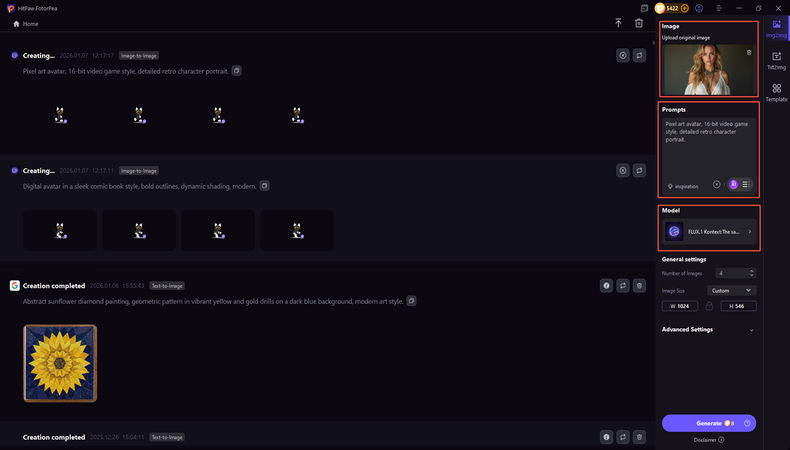Image resolution: width=790 pixels, height=450 pixels.
Task: Click the trash icon in top toolbar
Action: (x=639, y=23)
